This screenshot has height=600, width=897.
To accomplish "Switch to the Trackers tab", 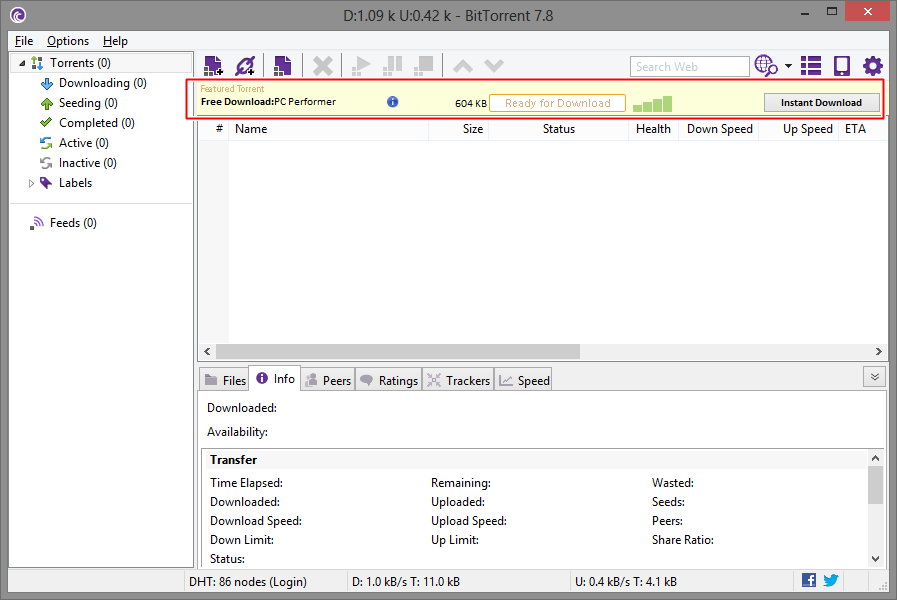I will 458,380.
